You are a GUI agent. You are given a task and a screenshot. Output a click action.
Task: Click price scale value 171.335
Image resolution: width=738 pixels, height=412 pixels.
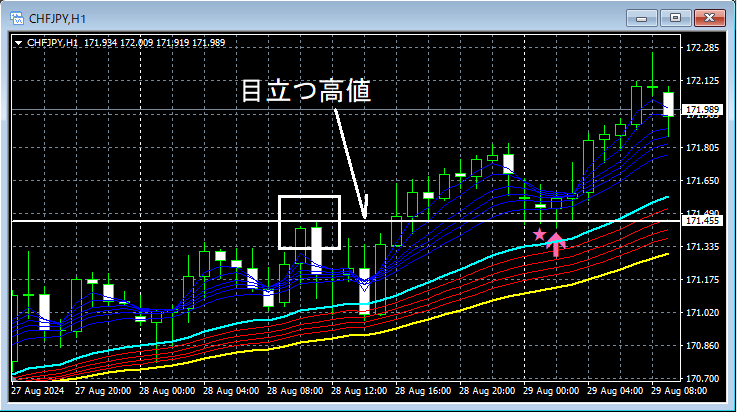click(x=702, y=247)
